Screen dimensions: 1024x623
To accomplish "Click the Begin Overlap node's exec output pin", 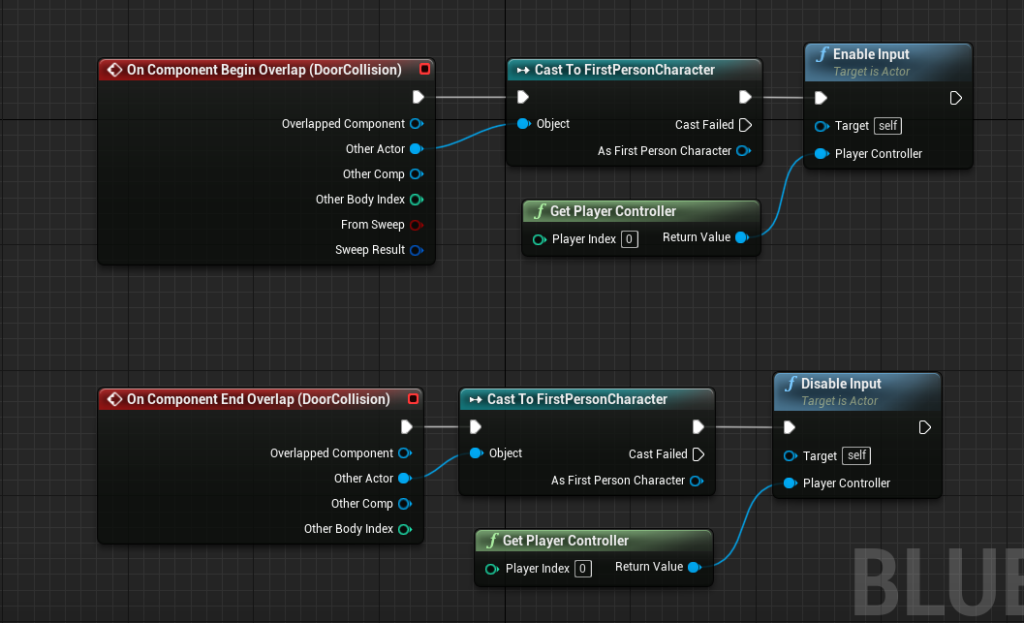I will tap(418, 97).
